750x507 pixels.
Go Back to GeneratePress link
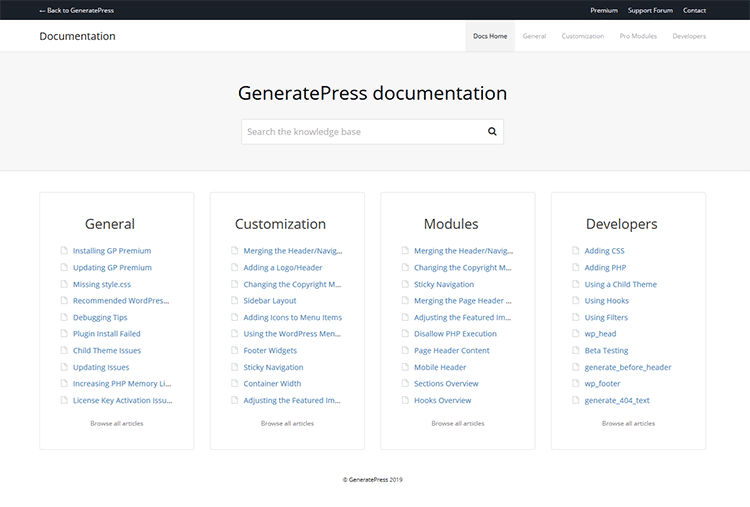point(77,11)
